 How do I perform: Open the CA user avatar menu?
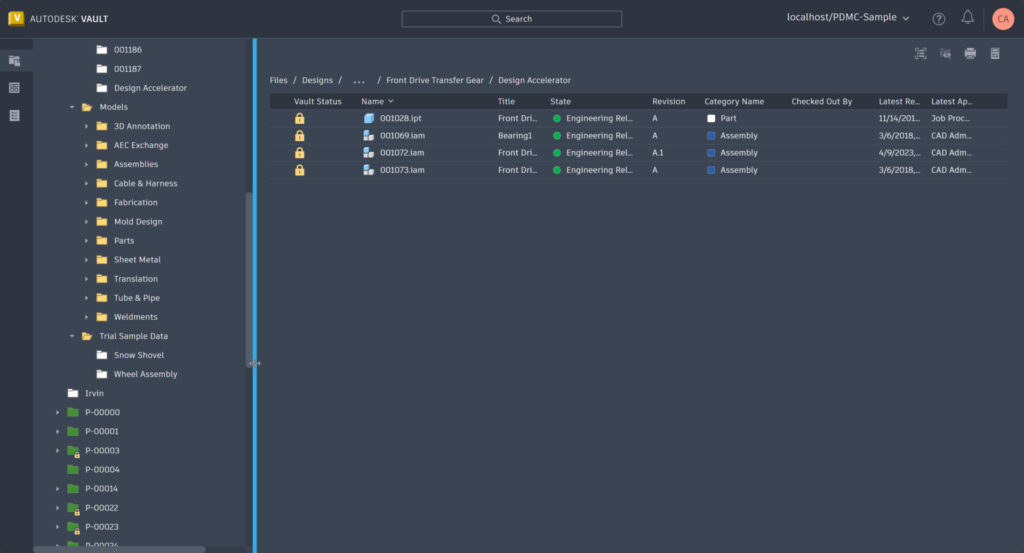click(x=1002, y=19)
